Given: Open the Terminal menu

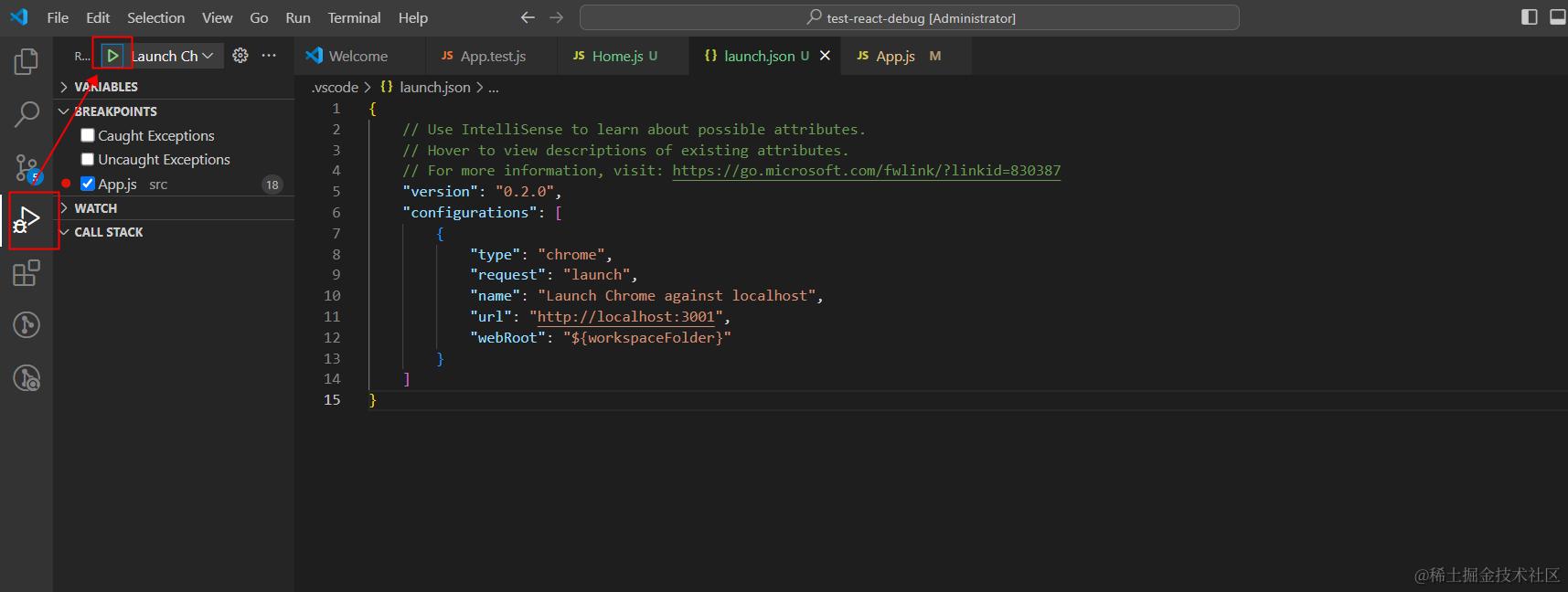Looking at the screenshot, I should 354,17.
